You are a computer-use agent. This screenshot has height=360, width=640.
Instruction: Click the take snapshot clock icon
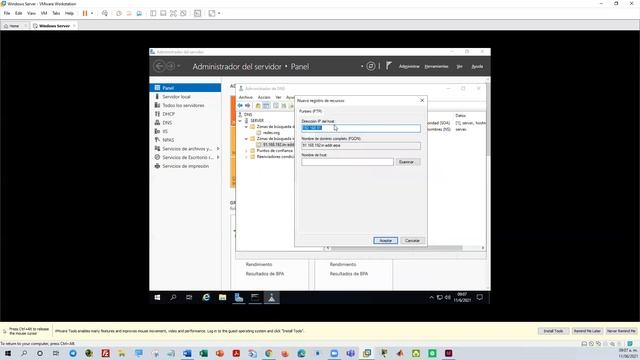pos(119,13)
